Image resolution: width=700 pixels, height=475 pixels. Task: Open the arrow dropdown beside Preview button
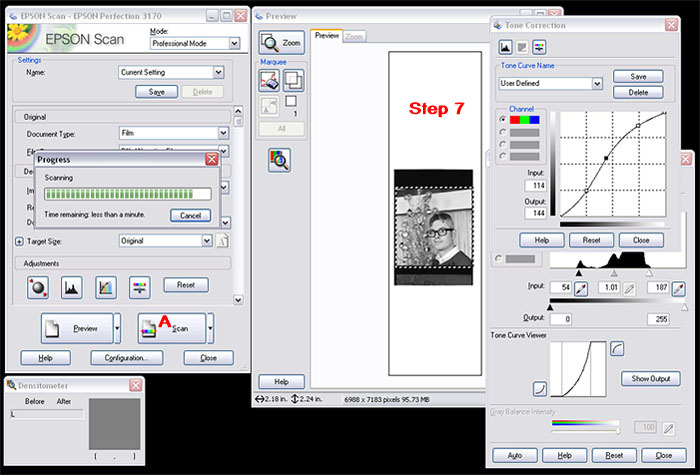(117, 328)
